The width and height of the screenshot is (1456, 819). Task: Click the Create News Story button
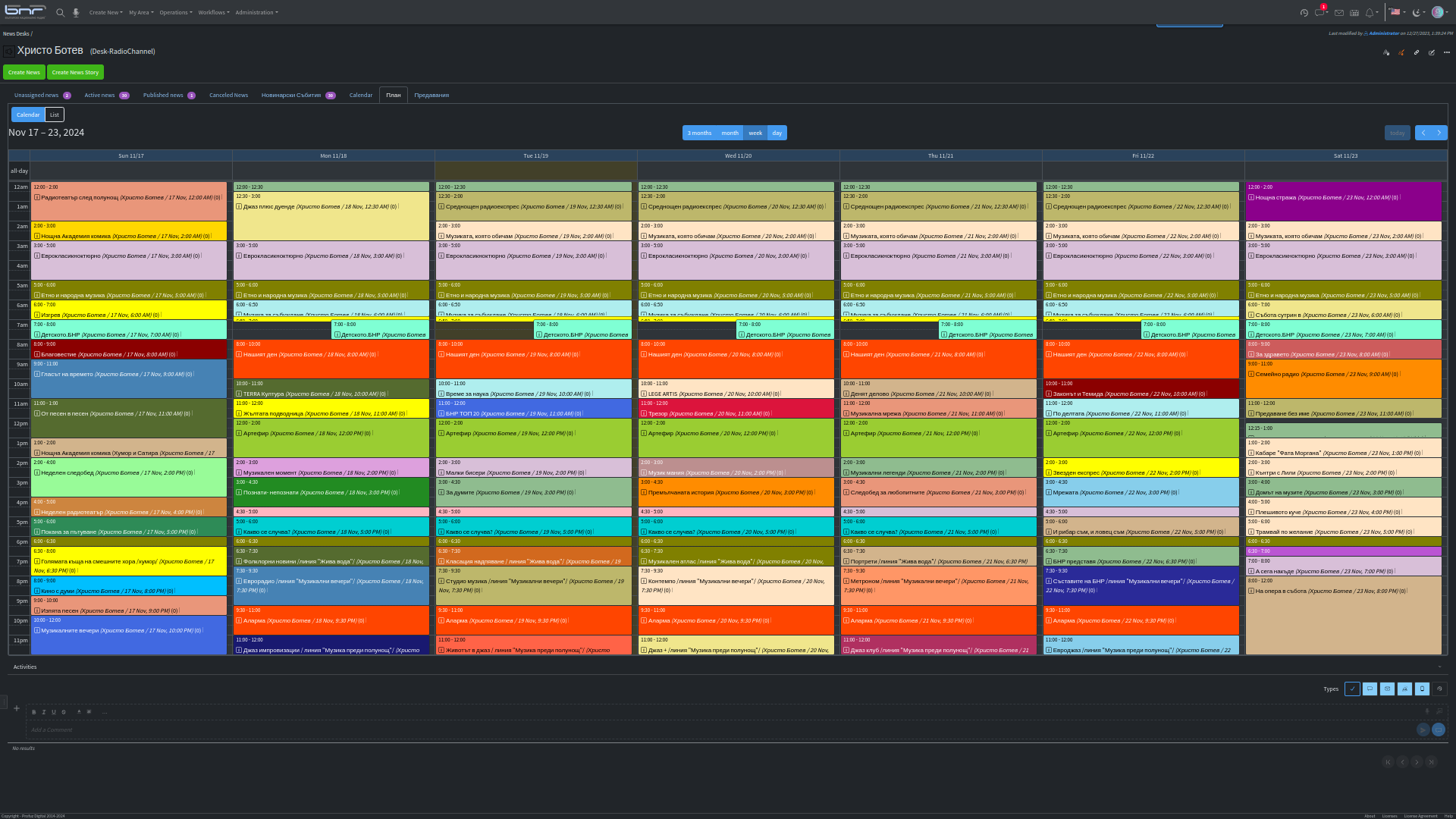[x=75, y=72]
